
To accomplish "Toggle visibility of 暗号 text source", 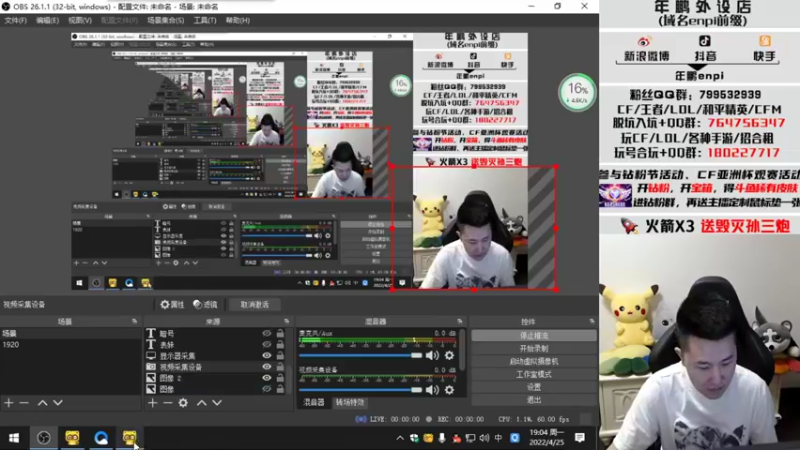I will (x=266, y=333).
